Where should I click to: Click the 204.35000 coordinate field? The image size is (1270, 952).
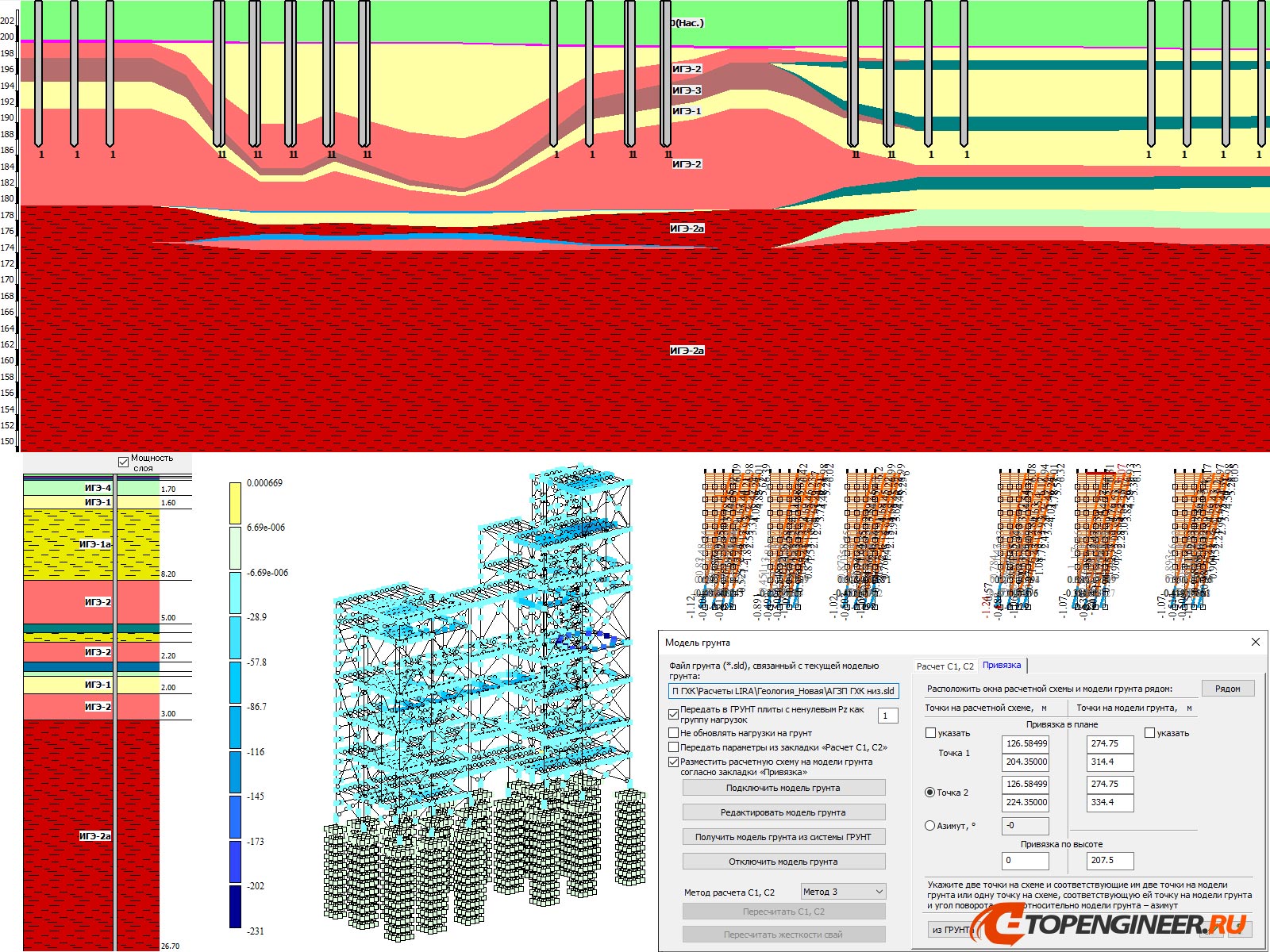click(1026, 762)
